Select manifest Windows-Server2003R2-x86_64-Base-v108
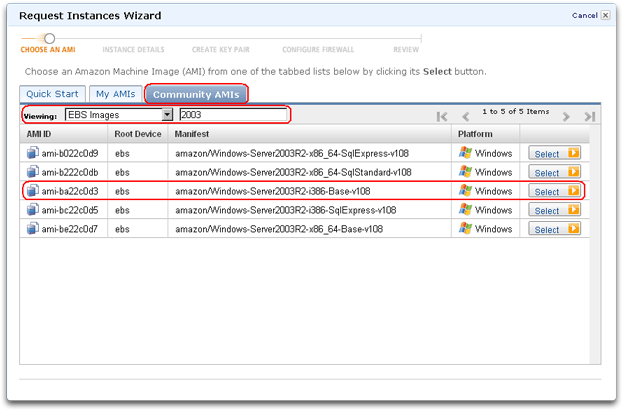 [x=279, y=229]
